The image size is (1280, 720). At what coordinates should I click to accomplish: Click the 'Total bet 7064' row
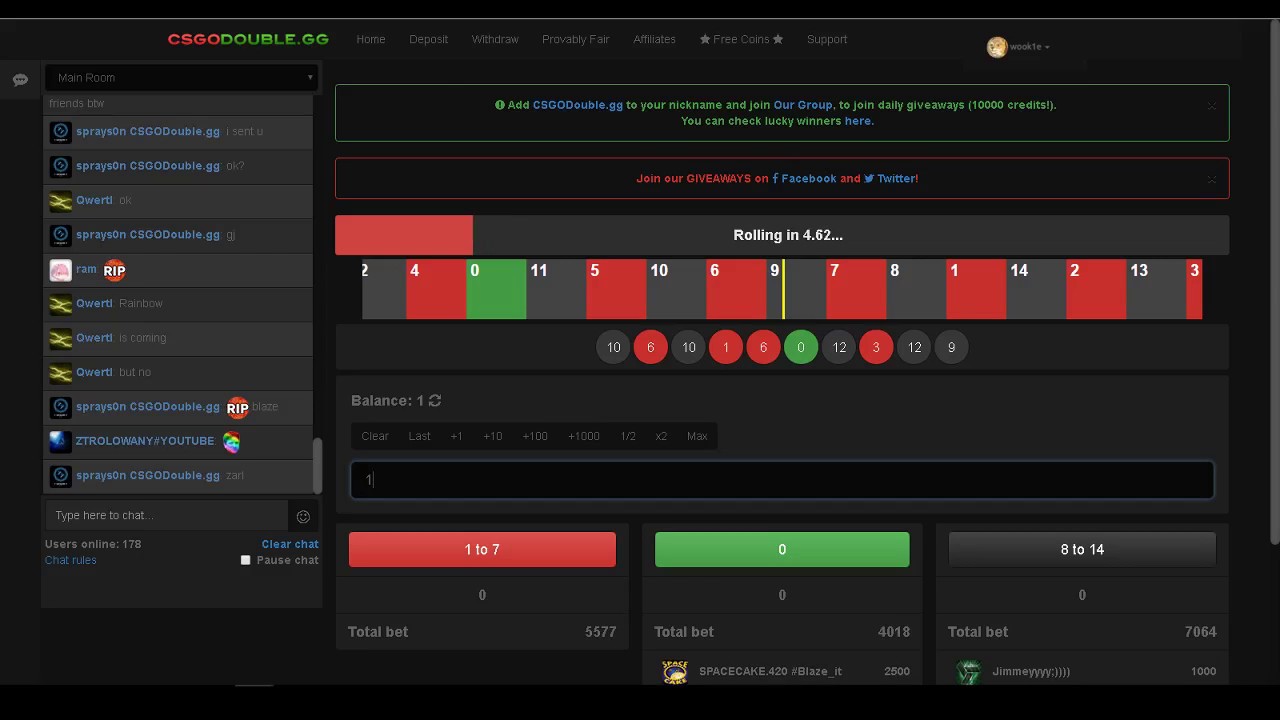[1082, 632]
